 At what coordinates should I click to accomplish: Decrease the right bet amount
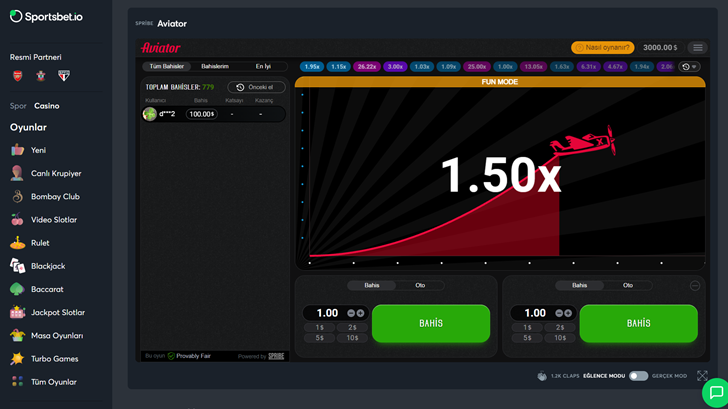click(x=559, y=313)
